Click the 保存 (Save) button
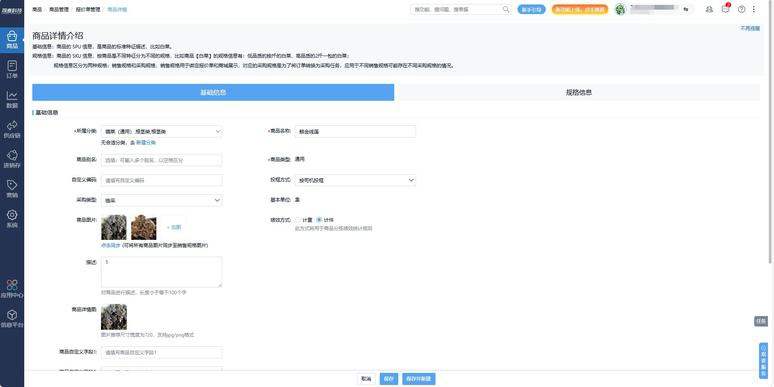Viewport: 774px width, 387px height. [388, 379]
